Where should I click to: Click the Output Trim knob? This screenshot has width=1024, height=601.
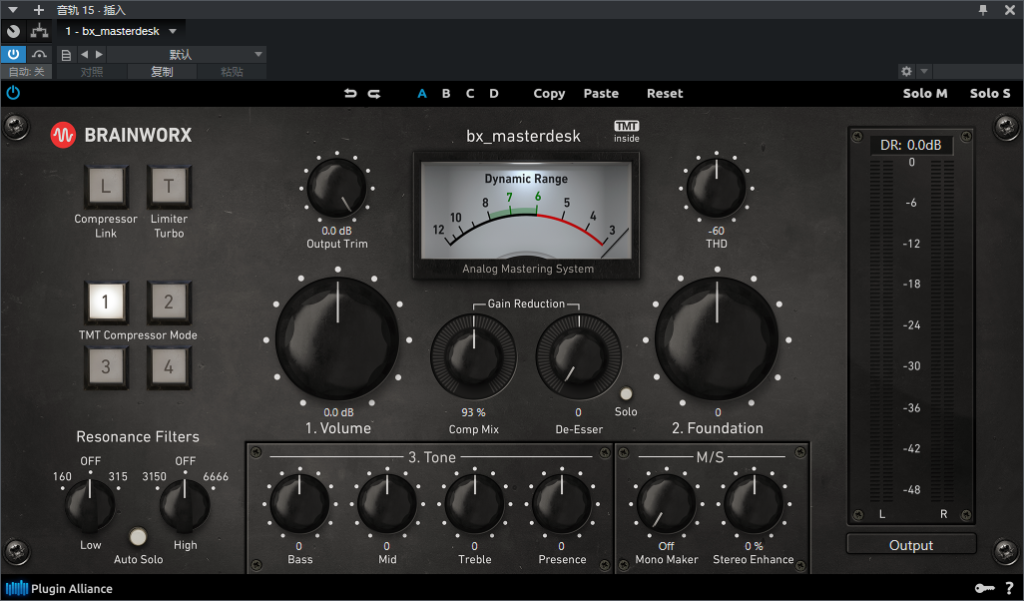[x=337, y=188]
